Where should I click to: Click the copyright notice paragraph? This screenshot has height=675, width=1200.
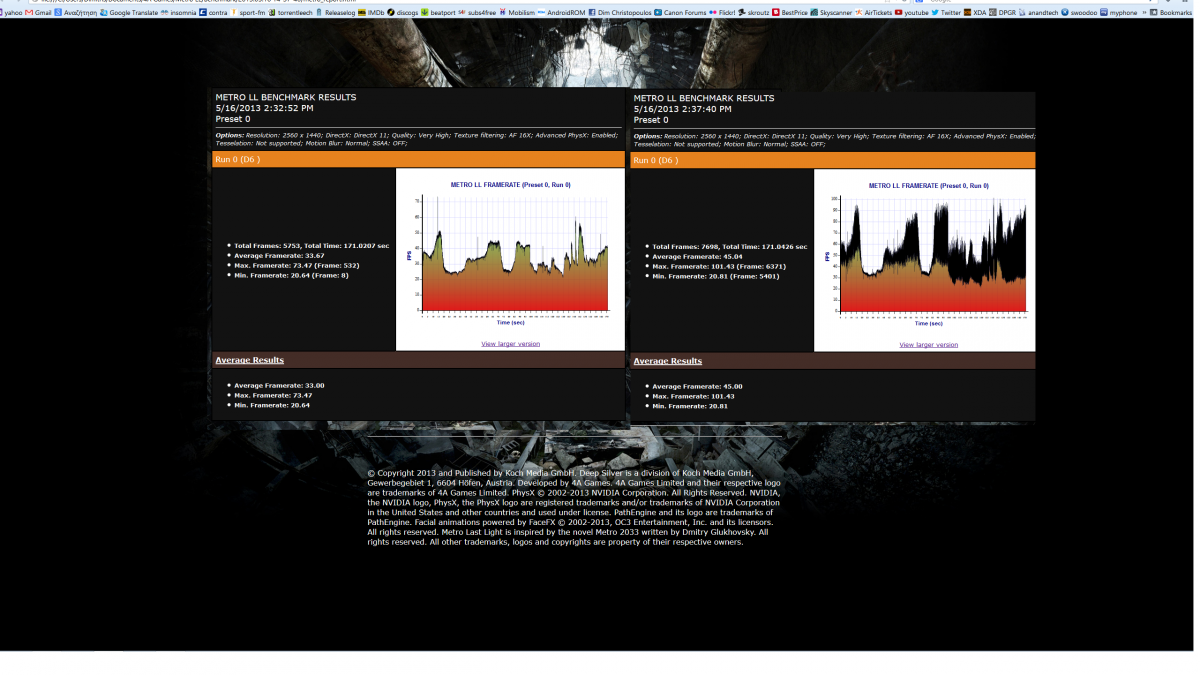click(x=574, y=507)
